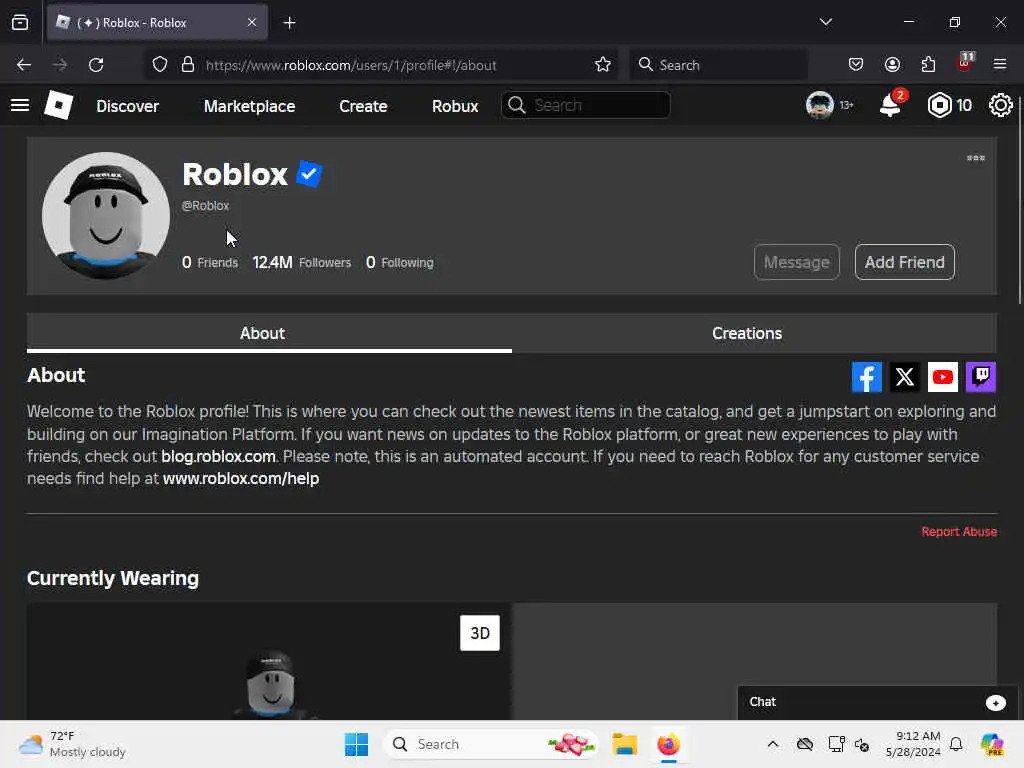The height and width of the screenshot is (768, 1024).
Task: Open the Marketplace menu item
Action: (x=249, y=106)
